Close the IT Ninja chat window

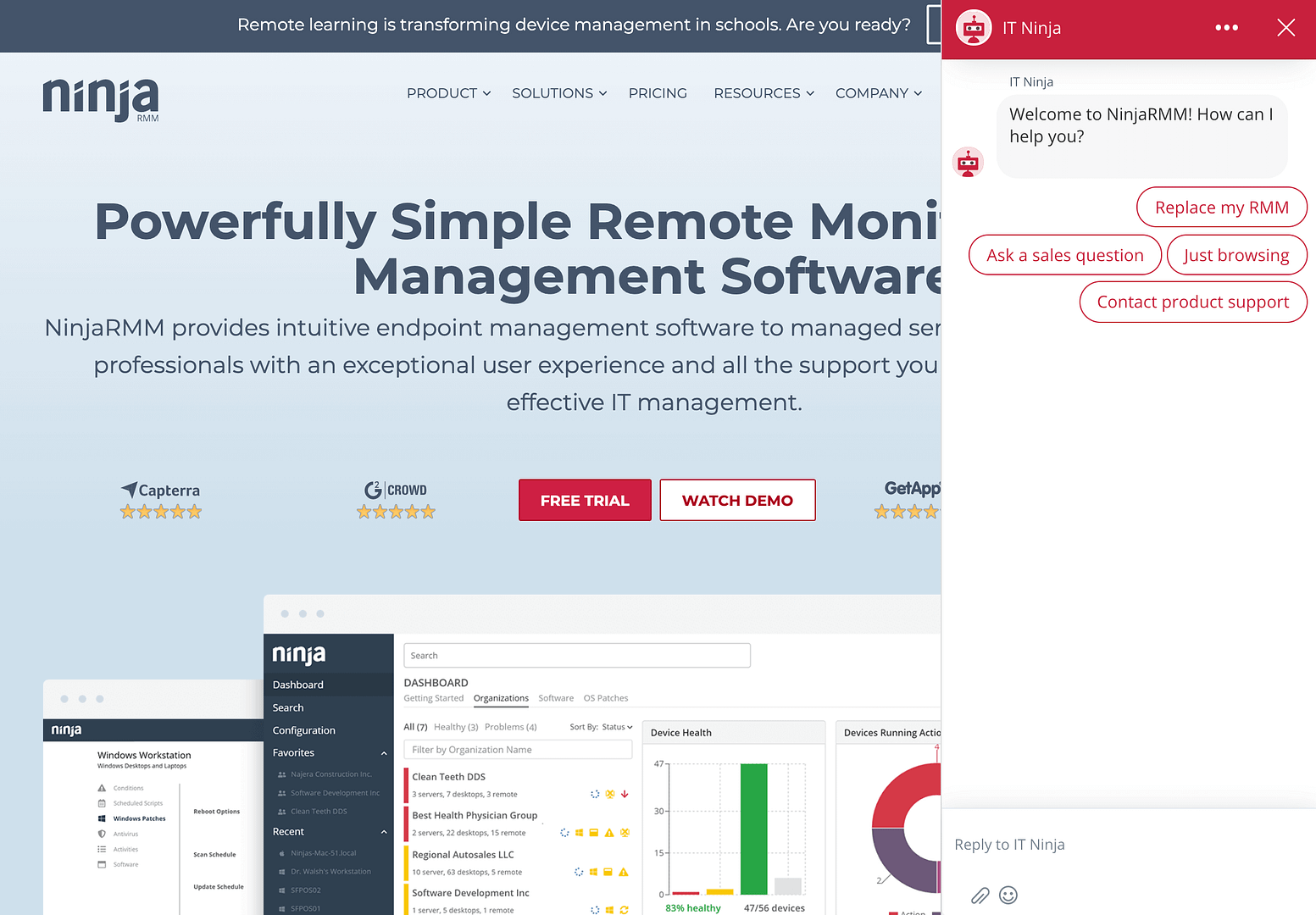pyautogui.click(x=1285, y=28)
